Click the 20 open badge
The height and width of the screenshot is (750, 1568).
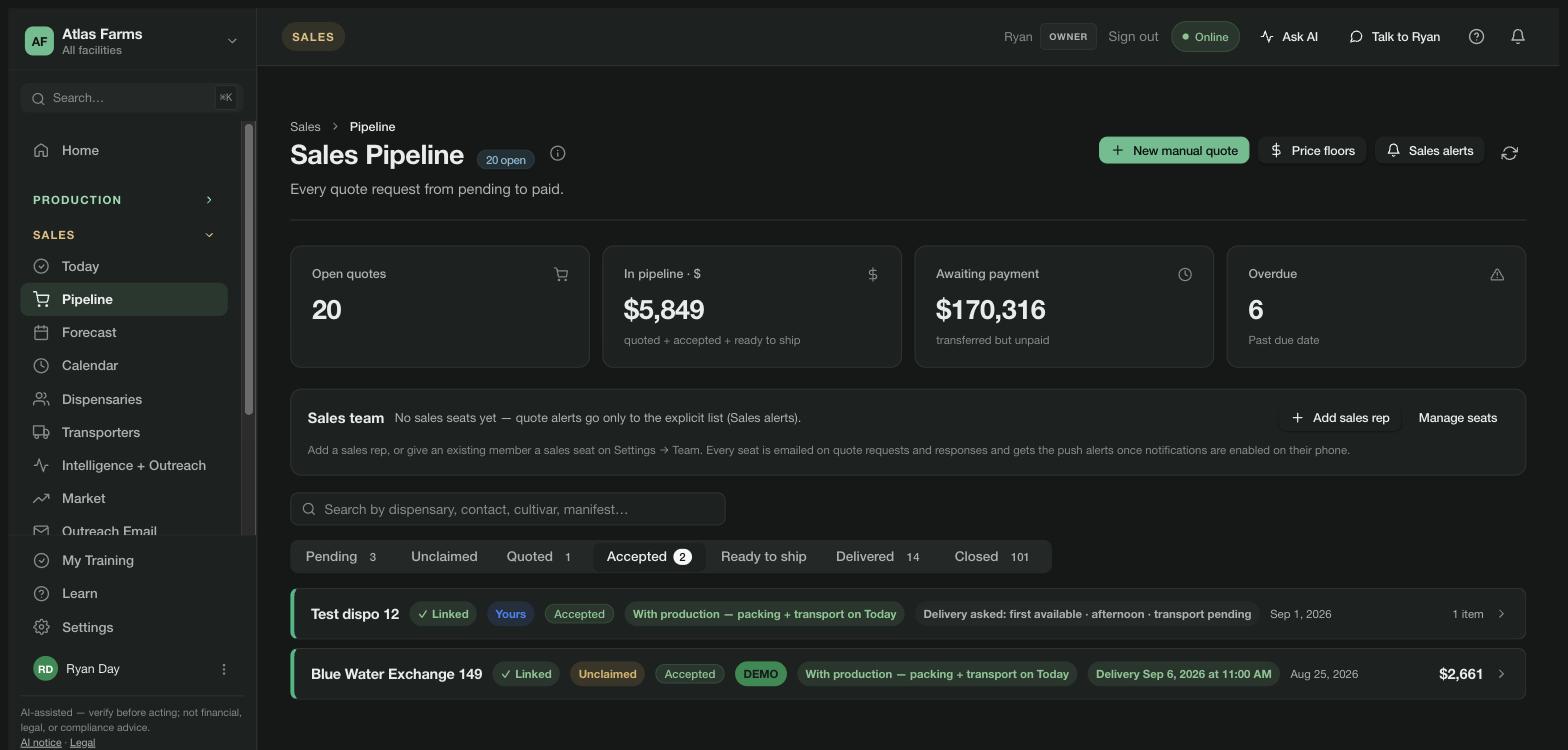506,160
